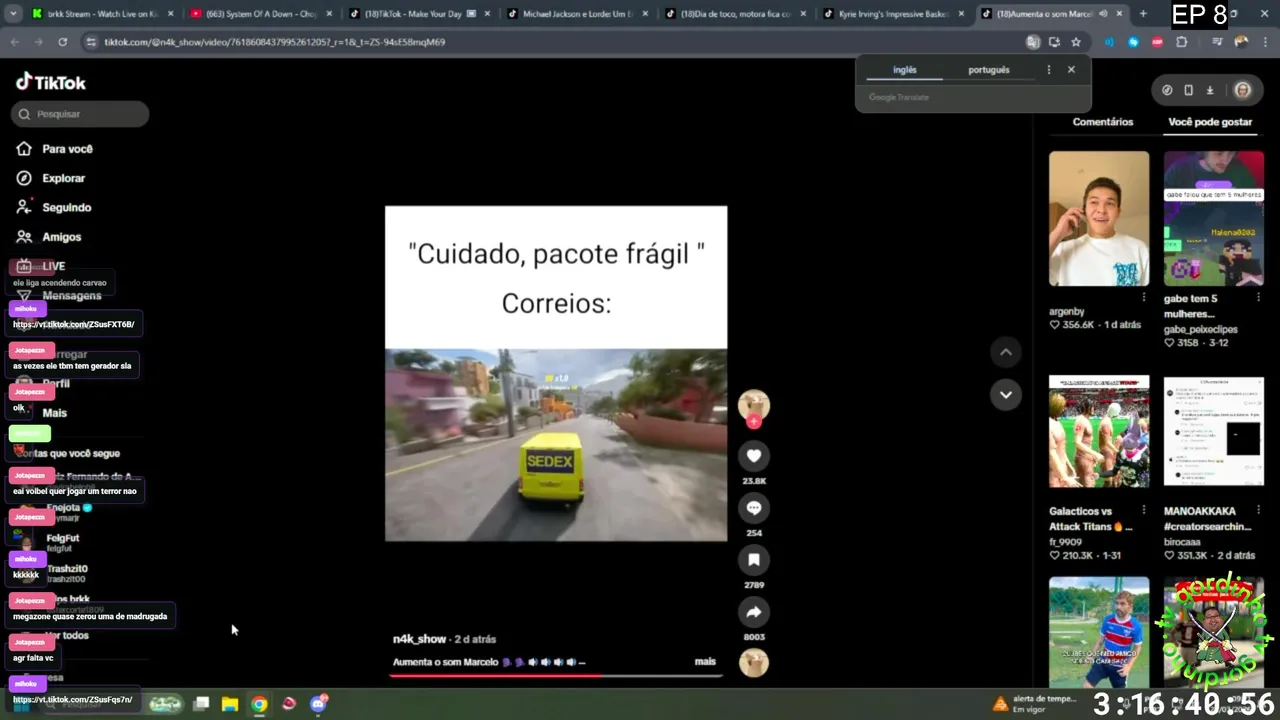Open options for the MANOAKKAKA video

pyautogui.click(x=1259, y=510)
